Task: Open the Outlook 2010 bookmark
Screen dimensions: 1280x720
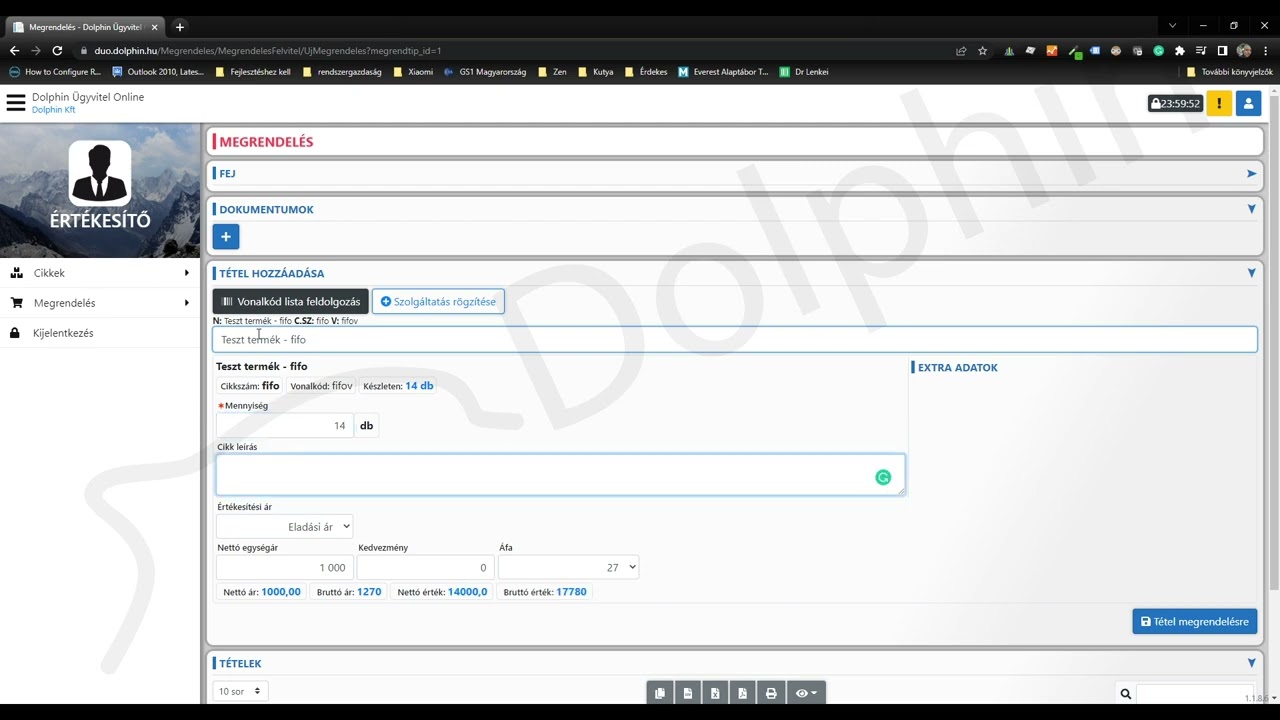Action: pyautogui.click(x=158, y=72)
